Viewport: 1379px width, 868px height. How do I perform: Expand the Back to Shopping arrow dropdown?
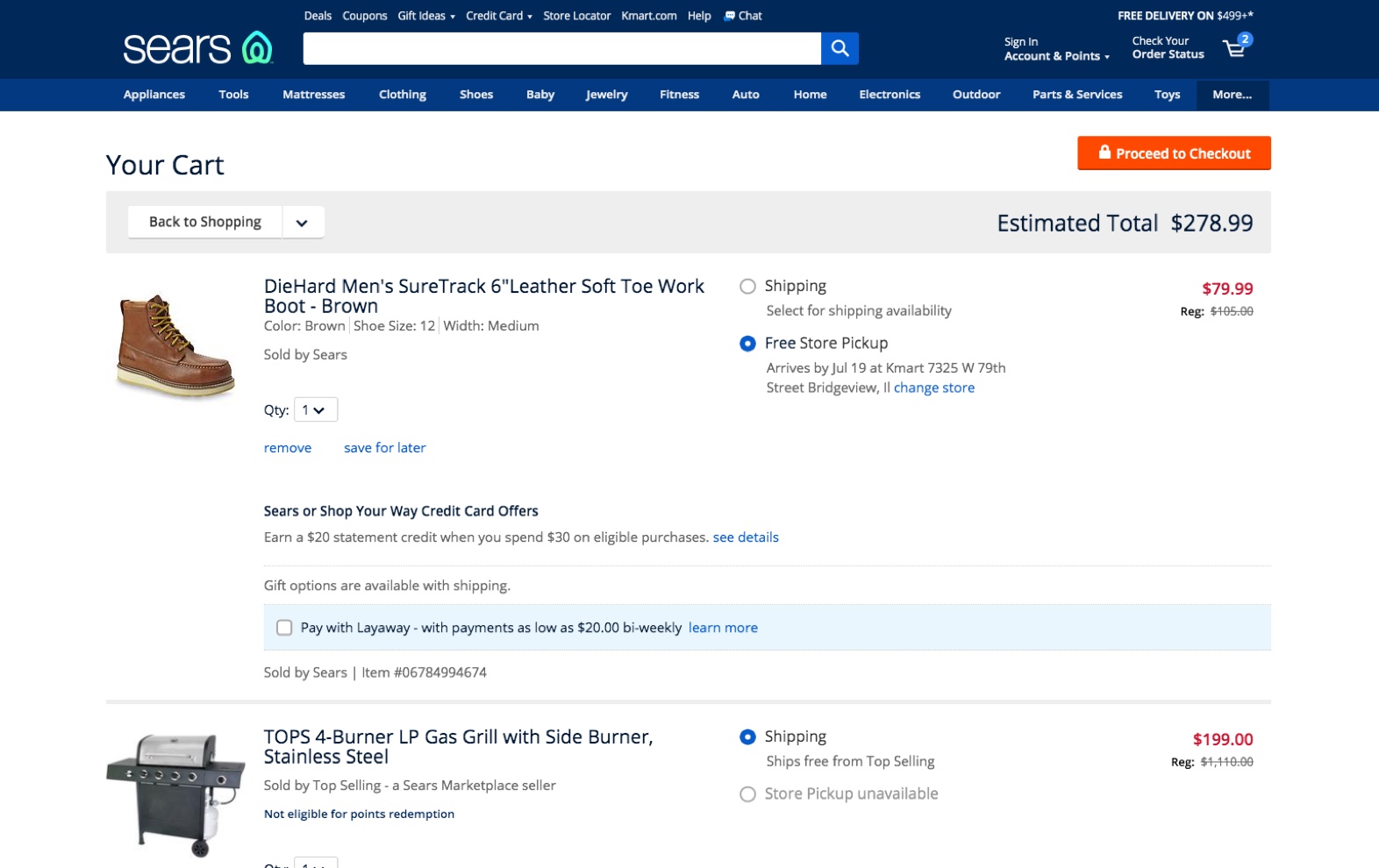click(x=303, y=223)
